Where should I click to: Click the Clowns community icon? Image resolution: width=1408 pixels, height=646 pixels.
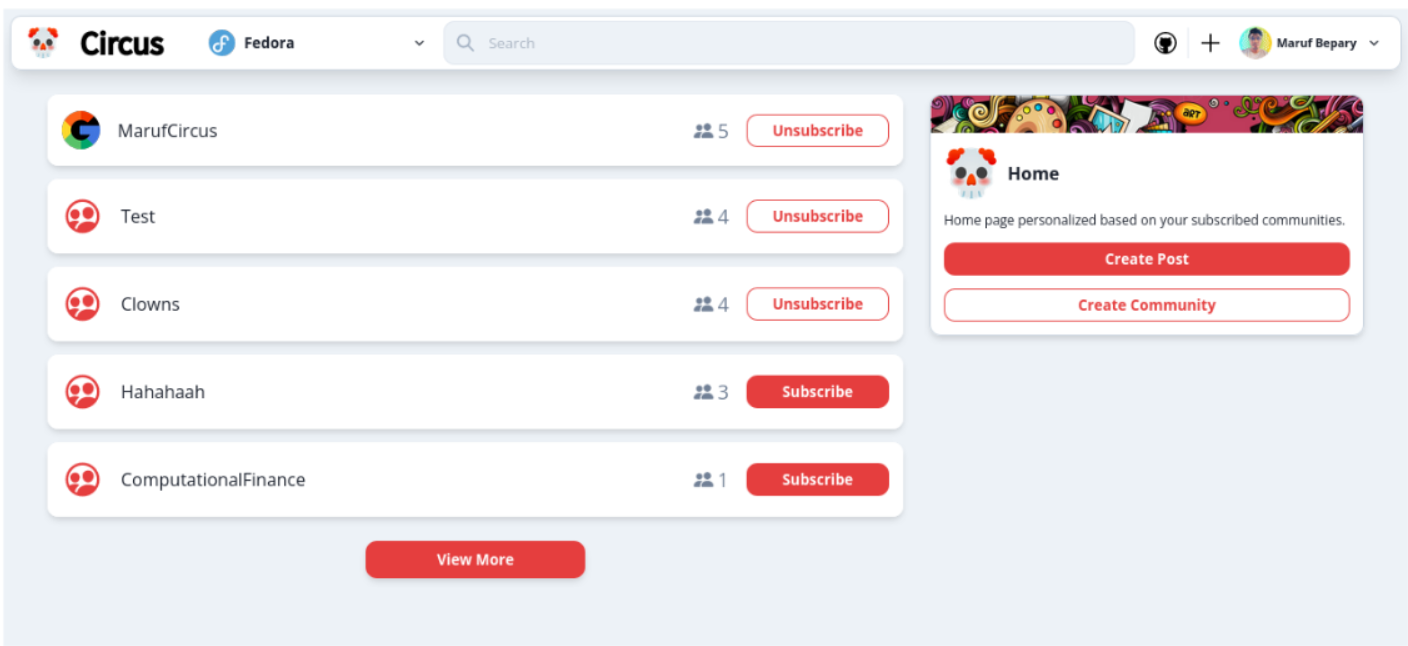click(x=82, y=304)
